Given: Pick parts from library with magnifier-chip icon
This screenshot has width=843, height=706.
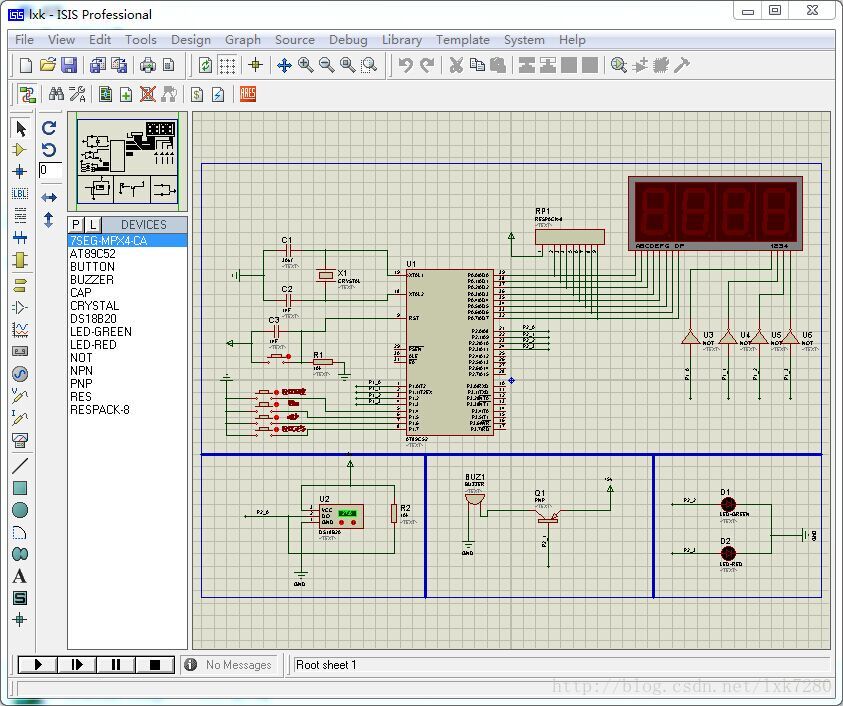Looking at the screenshot, I should click(619, 65).
